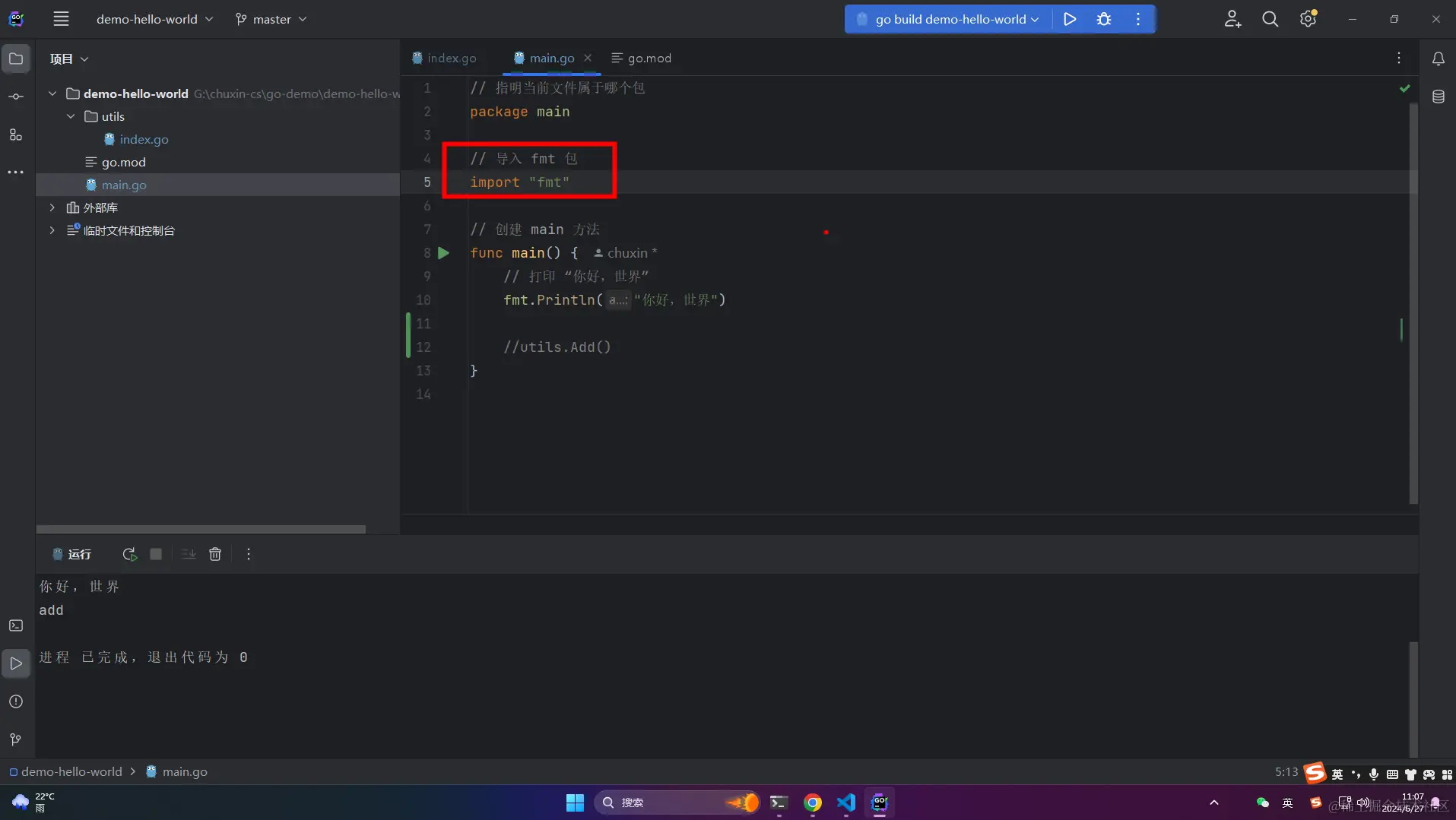Open more run actions menu
The width and height of the screenshot is (1456, 820).
click(x=1138, y=19)
